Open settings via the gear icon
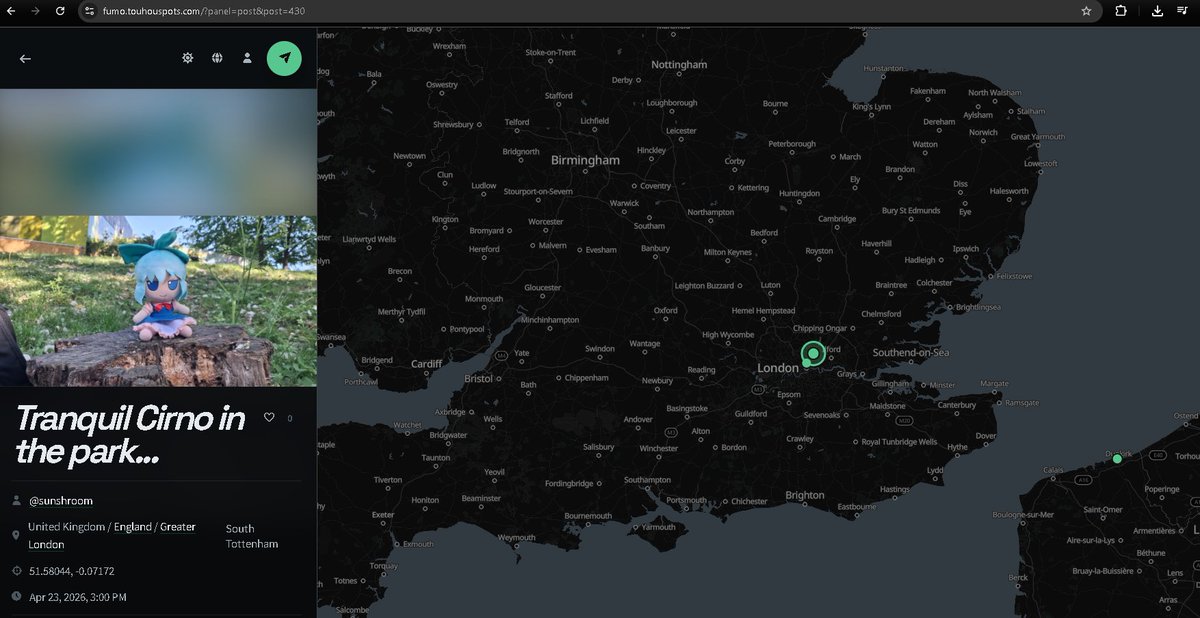Image resolution: width=1200 pixels, height=618 pixels. pos(187,58)
